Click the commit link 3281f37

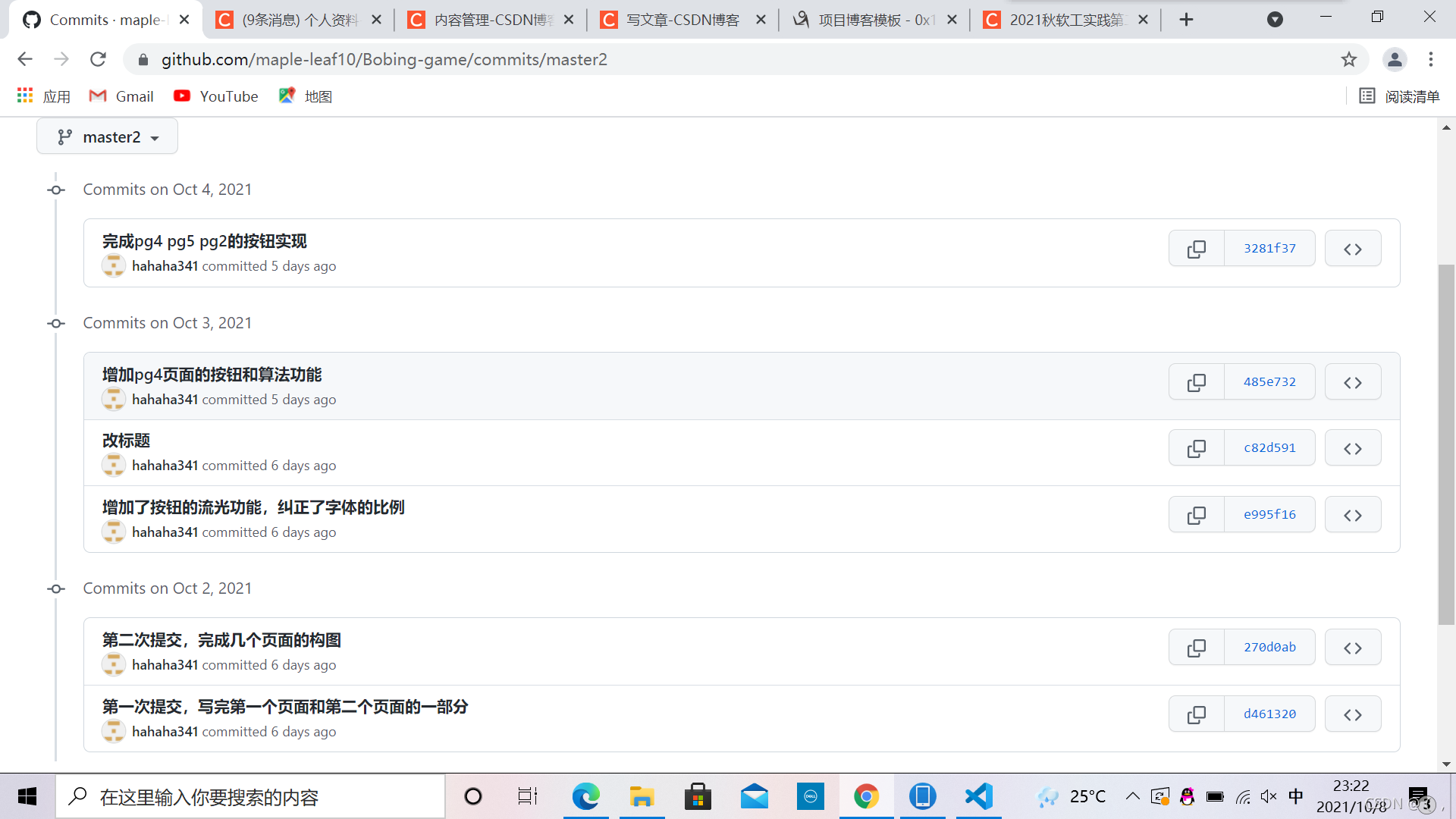click(1269, 248)
